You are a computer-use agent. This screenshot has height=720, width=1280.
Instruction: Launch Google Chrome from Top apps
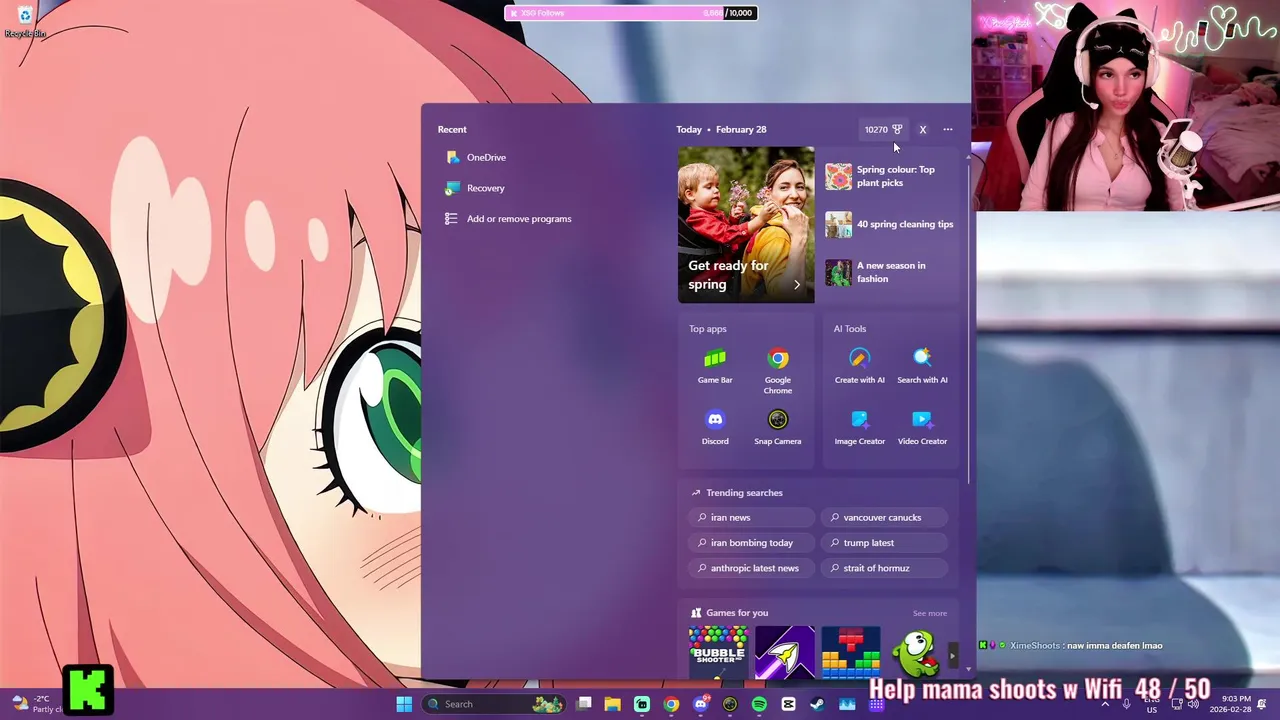coord(778,371)
